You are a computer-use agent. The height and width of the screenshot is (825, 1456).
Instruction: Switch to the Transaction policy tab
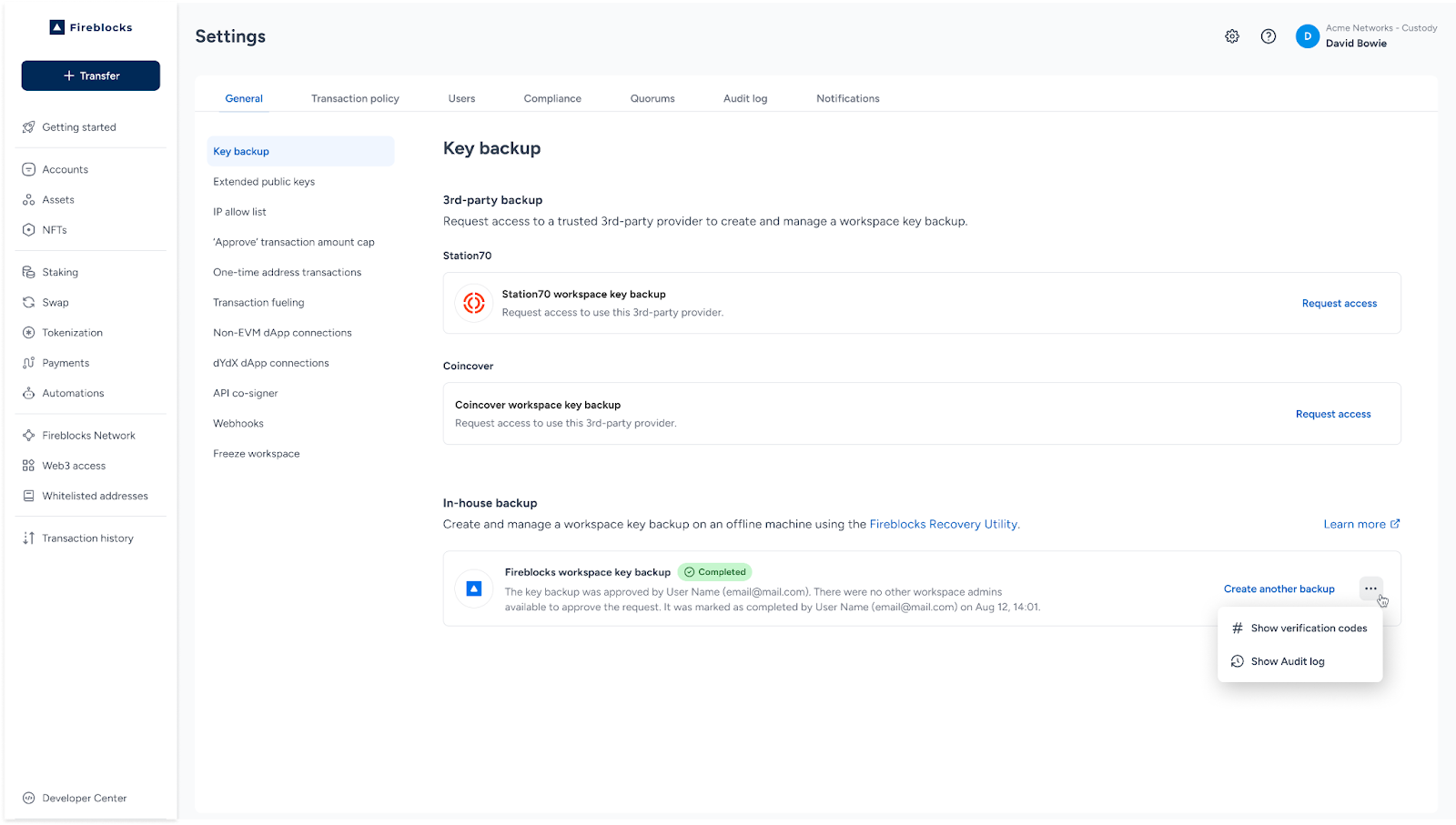(x=355, y=98)
